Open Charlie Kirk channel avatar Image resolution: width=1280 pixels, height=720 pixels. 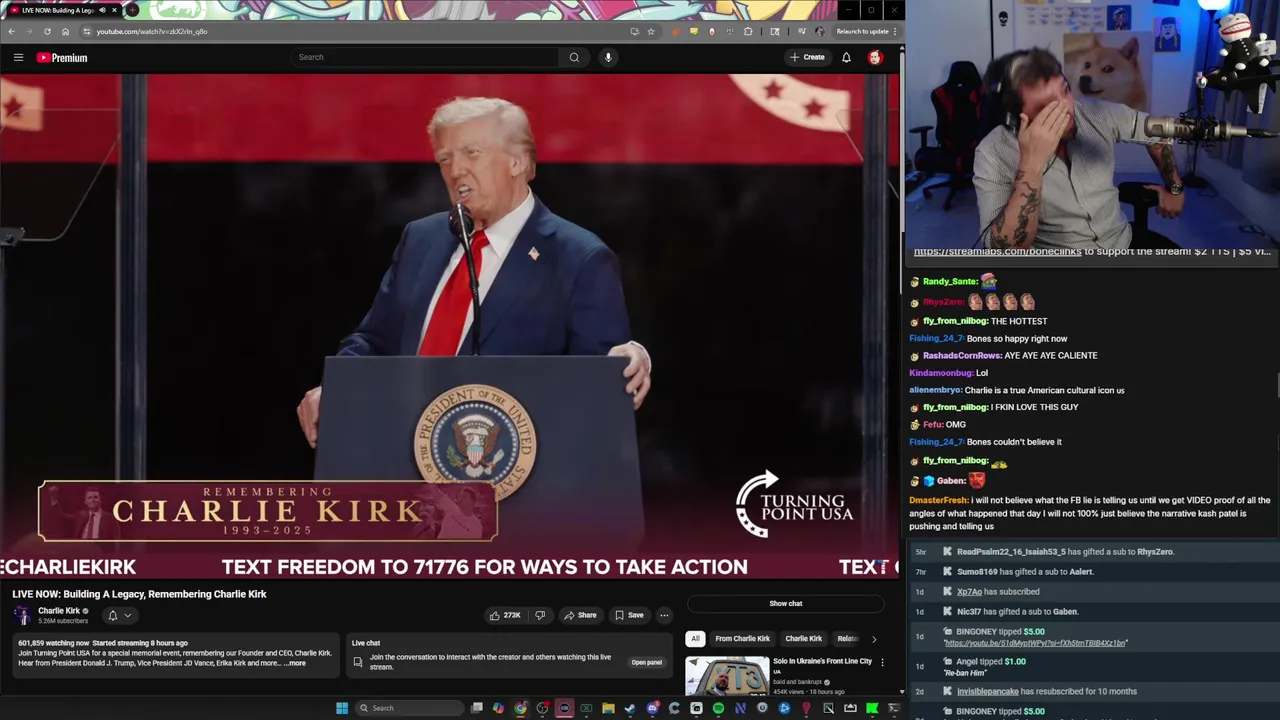click(x=22, y=615)
